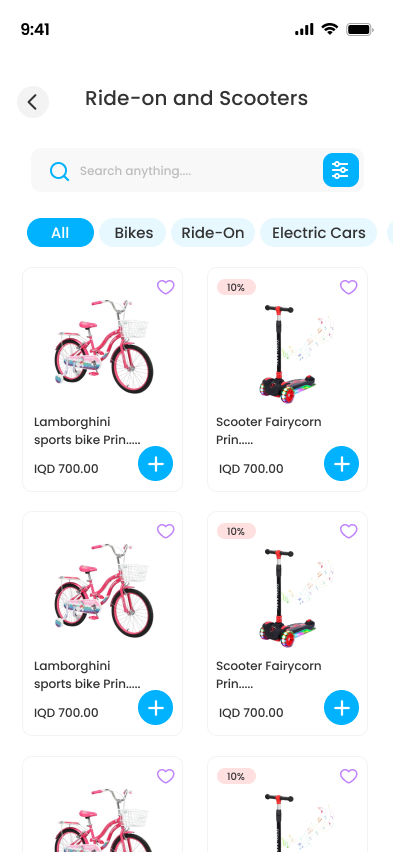Toggle heart on second-row Lamborghini bike
Screen dimensions: 393x852
click(x=166, y=531)
